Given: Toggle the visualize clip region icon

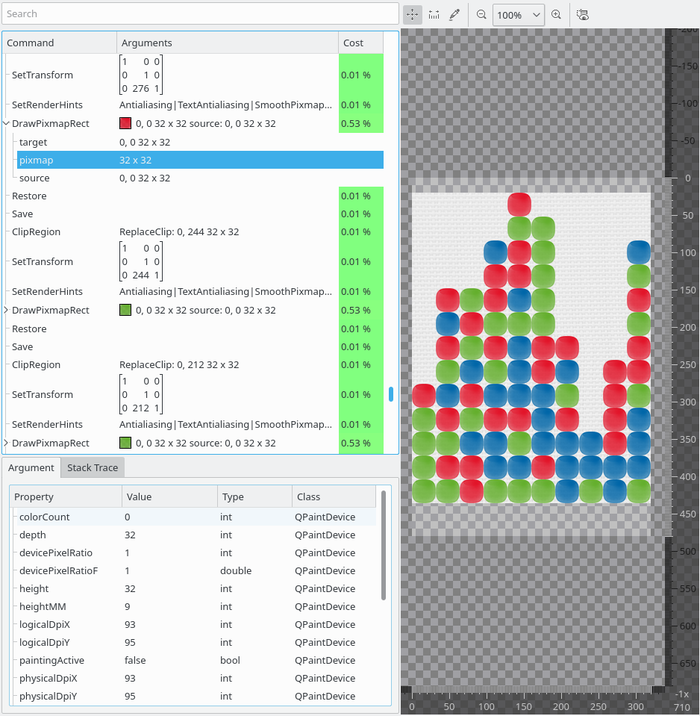Looking at the screenshot, I should [x=583, y=15].
